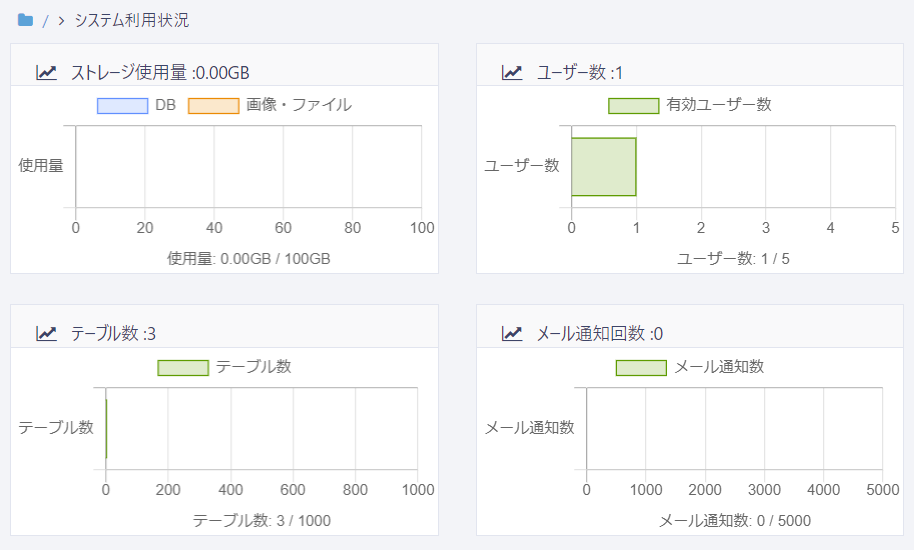Click the ストレージ使用量 :0.00GB panel header

pos(160,72)
